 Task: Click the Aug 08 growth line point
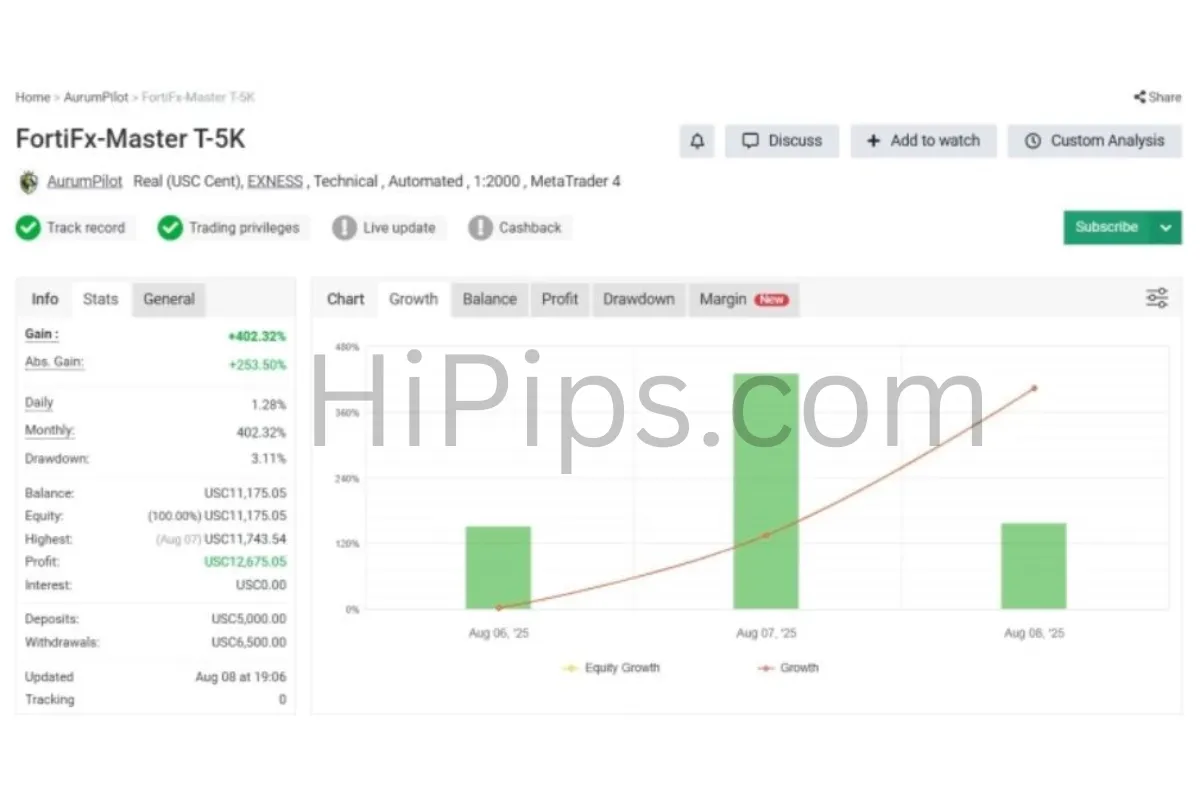[1034, 388]
